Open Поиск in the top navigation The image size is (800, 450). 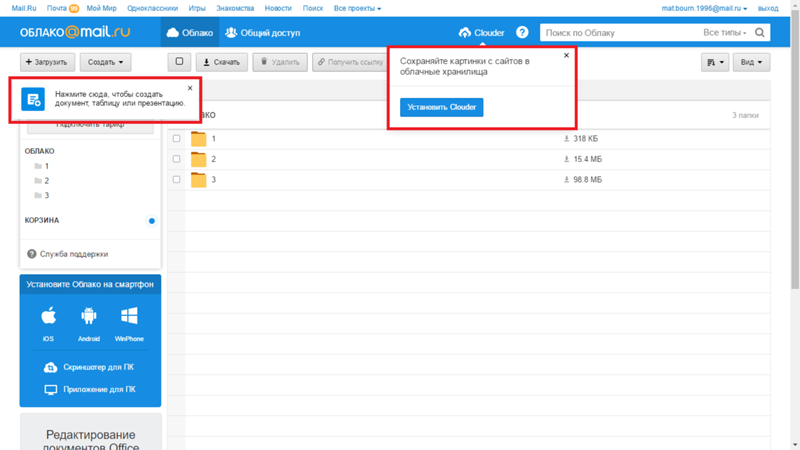(313, 8)
